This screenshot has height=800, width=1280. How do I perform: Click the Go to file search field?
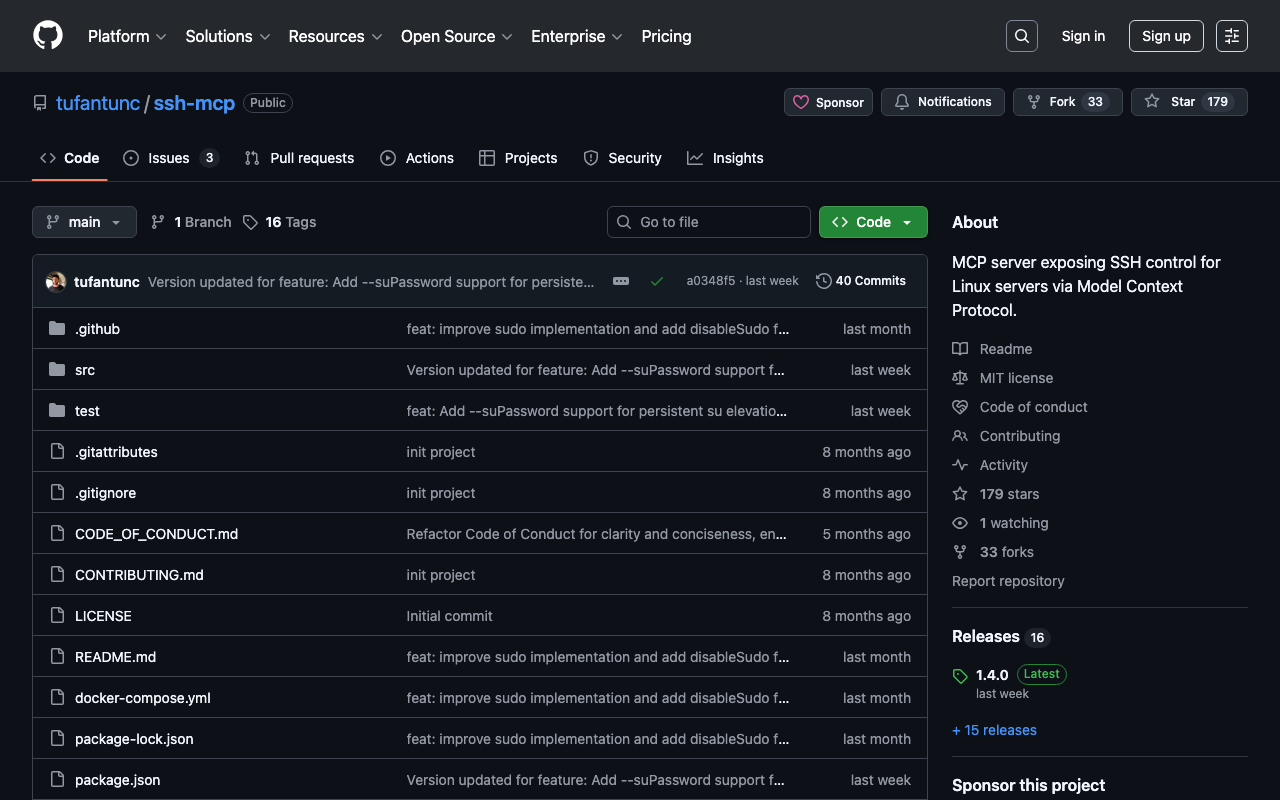(709, 222)
